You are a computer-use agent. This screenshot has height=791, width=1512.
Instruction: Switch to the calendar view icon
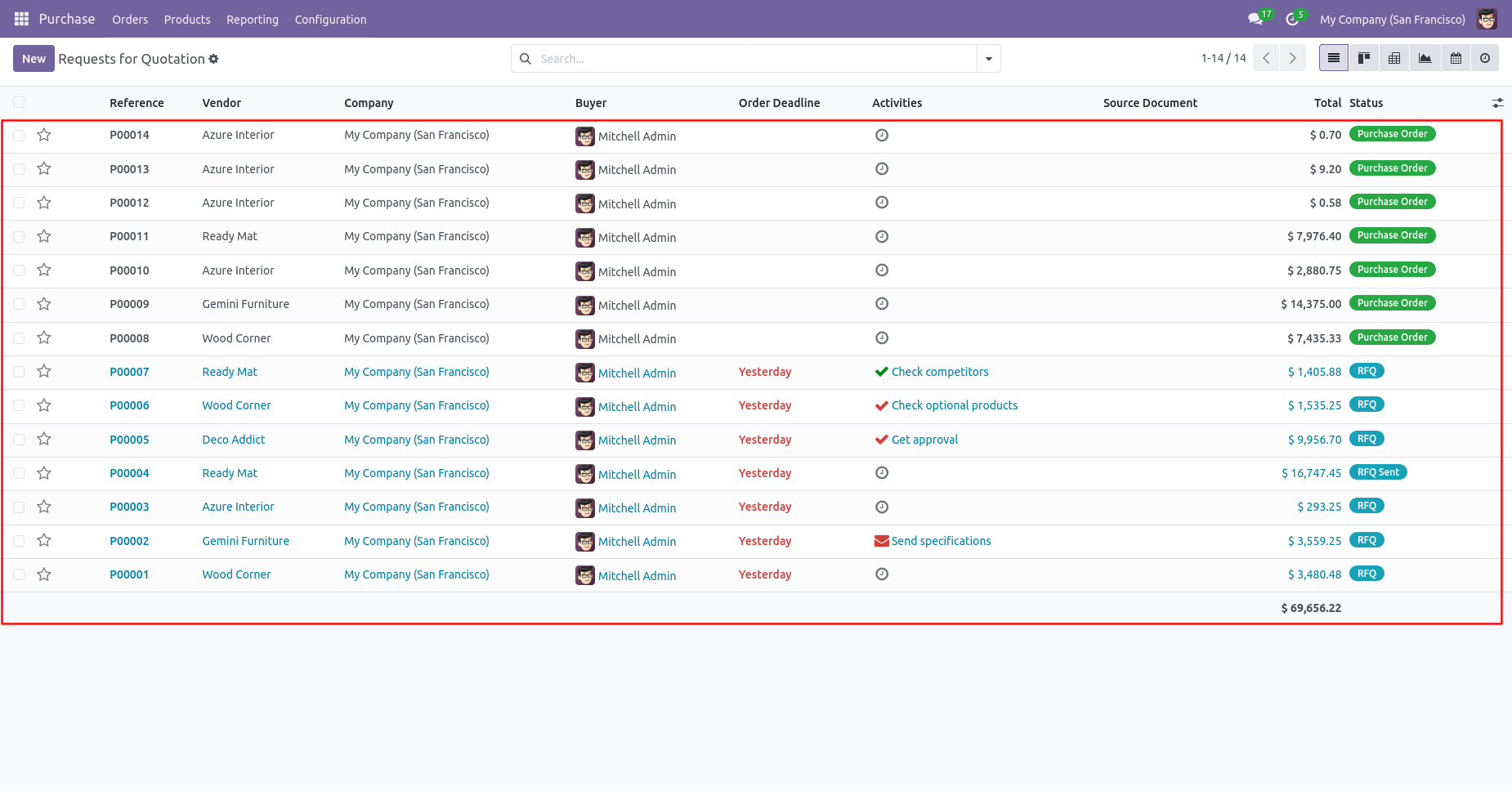point(1456,58)
